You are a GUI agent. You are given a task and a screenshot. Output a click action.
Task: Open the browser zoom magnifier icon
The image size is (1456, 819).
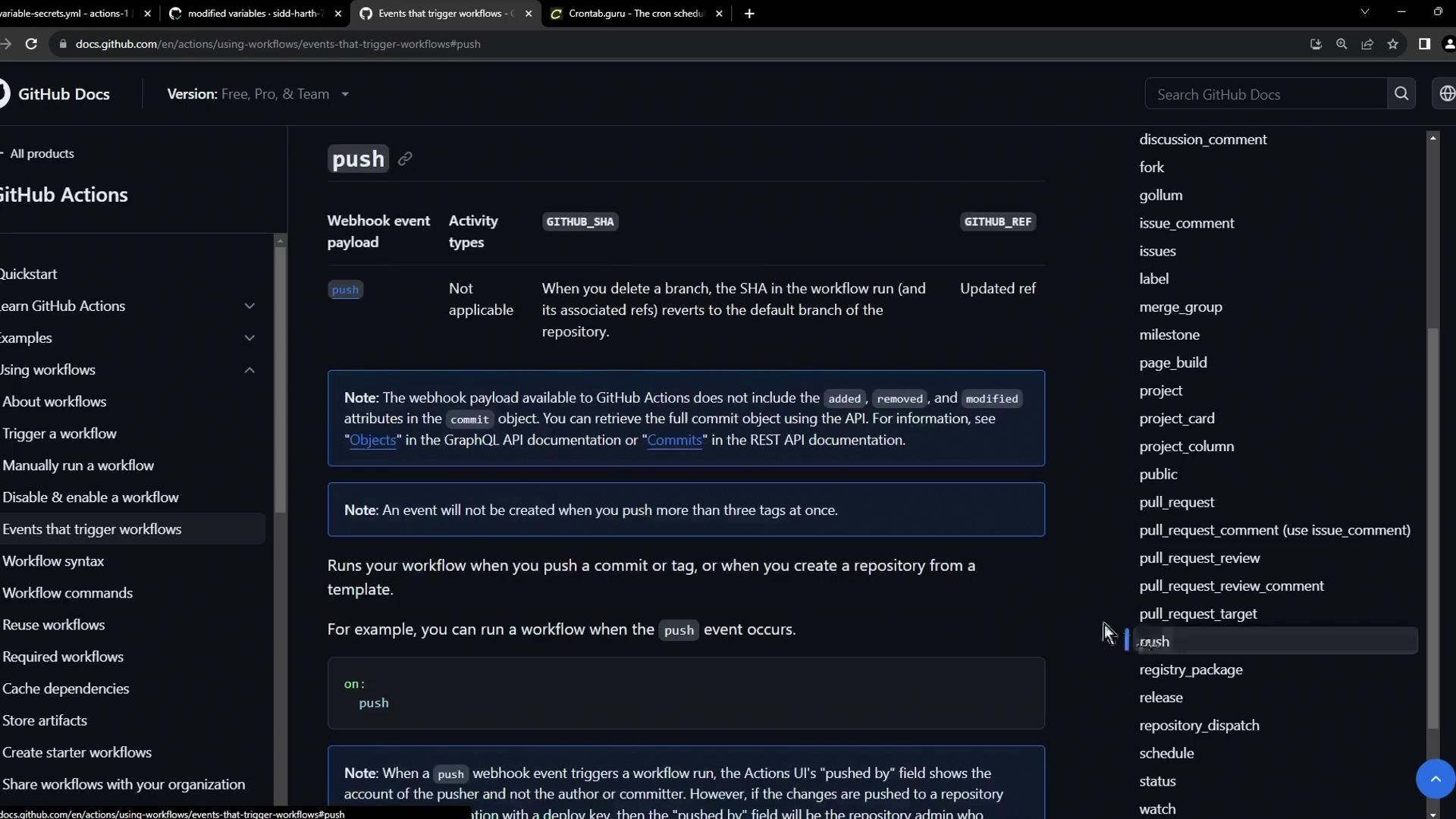(x=1341, y=44)
